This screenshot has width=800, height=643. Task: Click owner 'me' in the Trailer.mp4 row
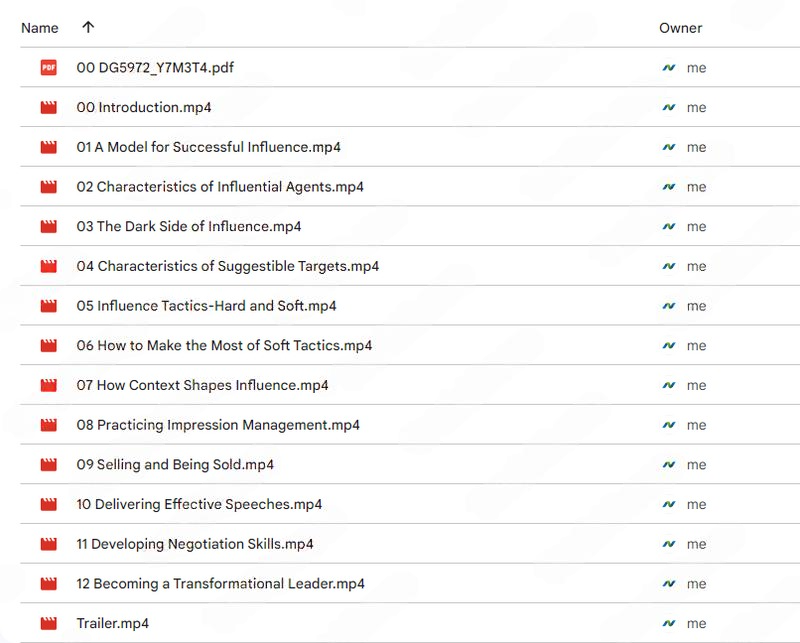point(696,624)
